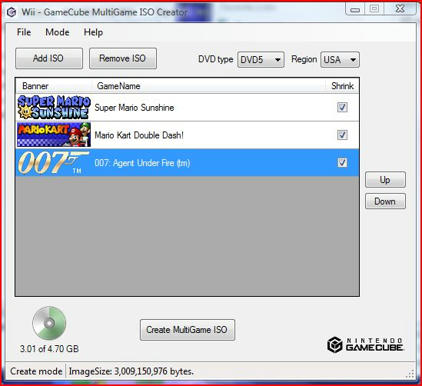Viewport: 422px width, 386px height.
Task: Toggle Shrink for Mario Kart Double Dash!
Action: (342, 135)
